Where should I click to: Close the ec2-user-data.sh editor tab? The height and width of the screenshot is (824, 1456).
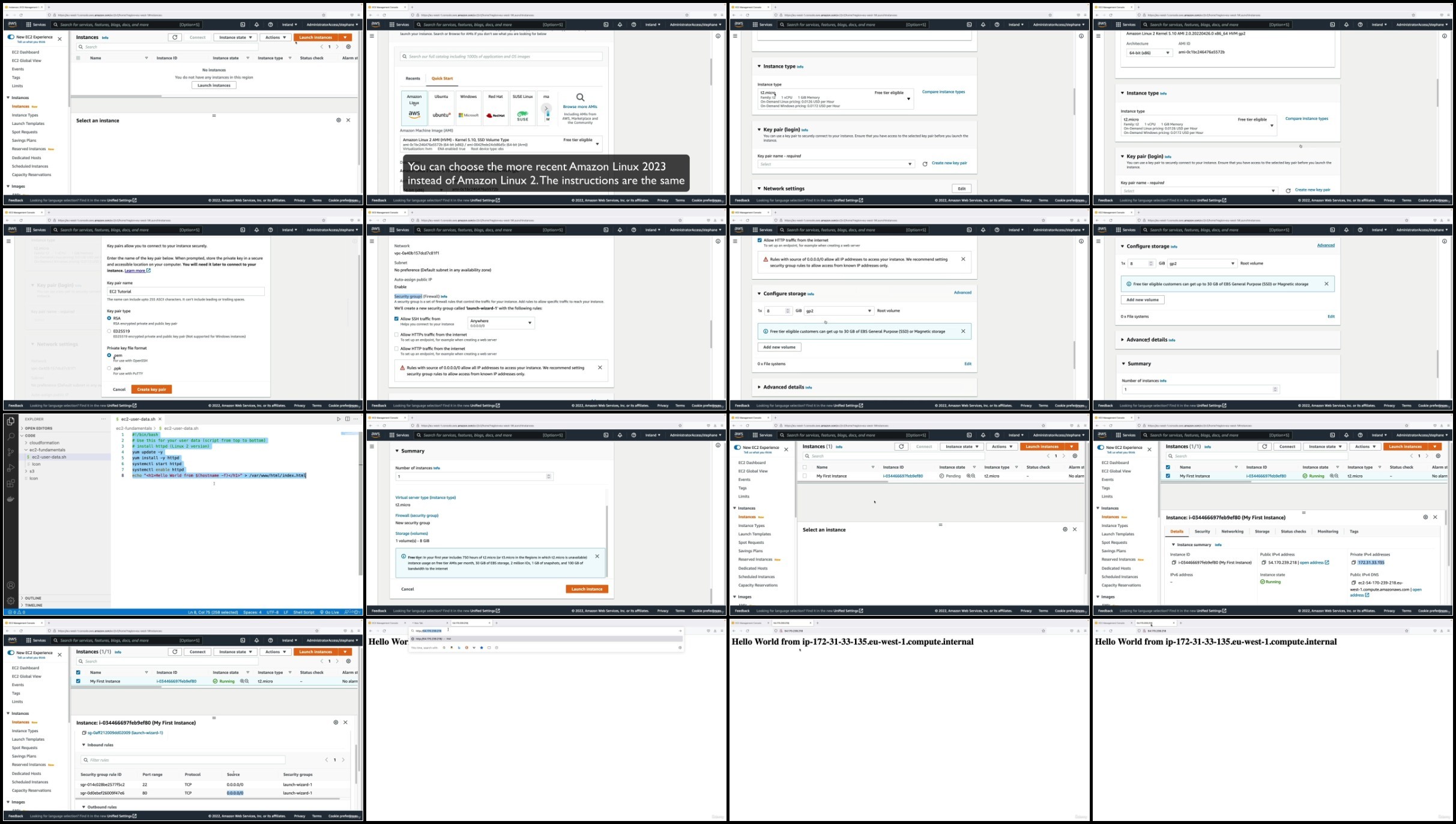click(160, 419)
